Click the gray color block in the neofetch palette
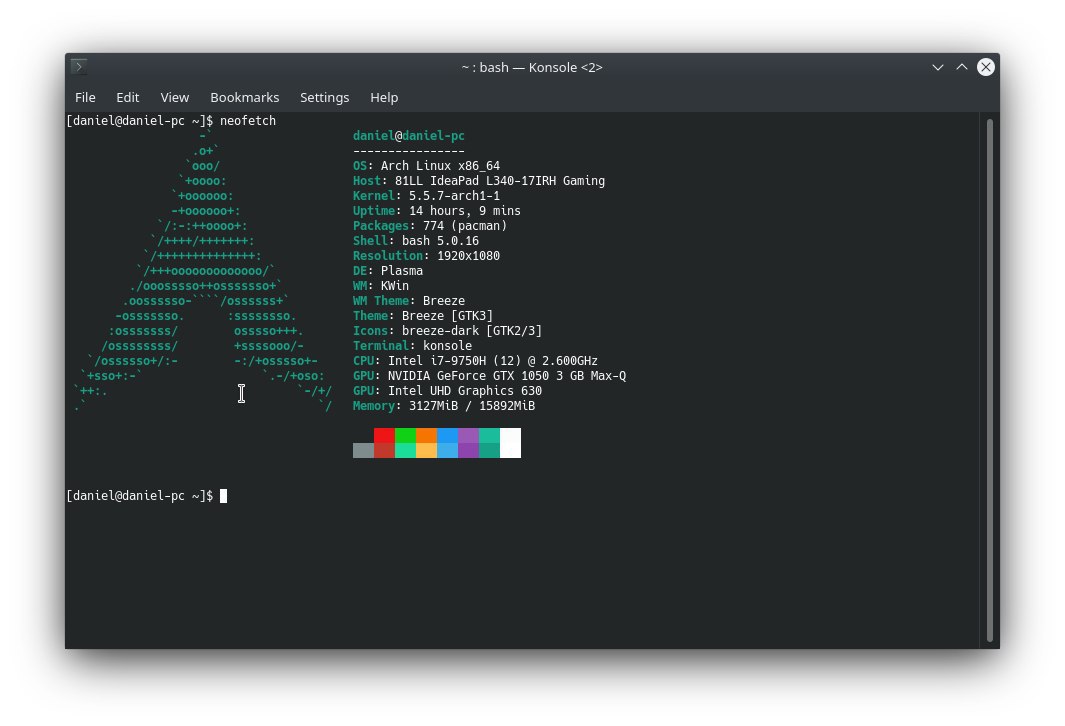 tap(363, 450)
